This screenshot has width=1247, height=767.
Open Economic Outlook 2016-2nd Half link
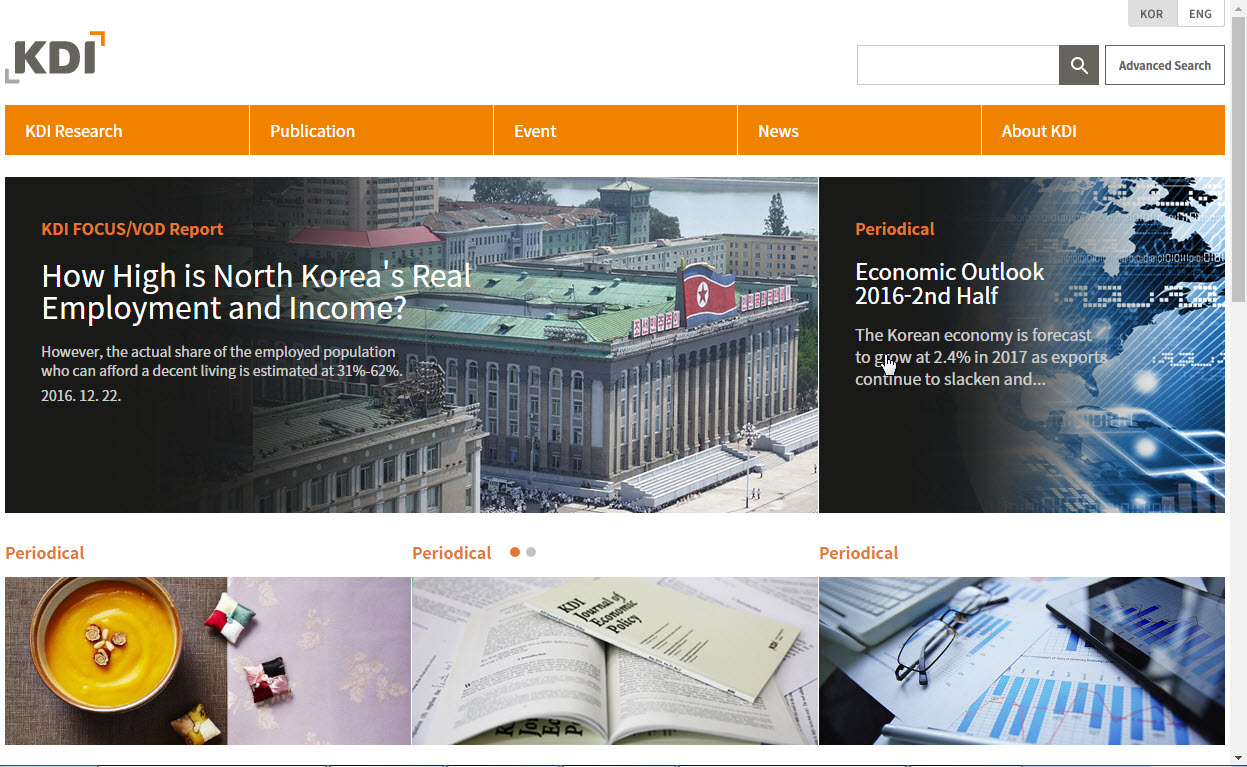coord(949,284)
